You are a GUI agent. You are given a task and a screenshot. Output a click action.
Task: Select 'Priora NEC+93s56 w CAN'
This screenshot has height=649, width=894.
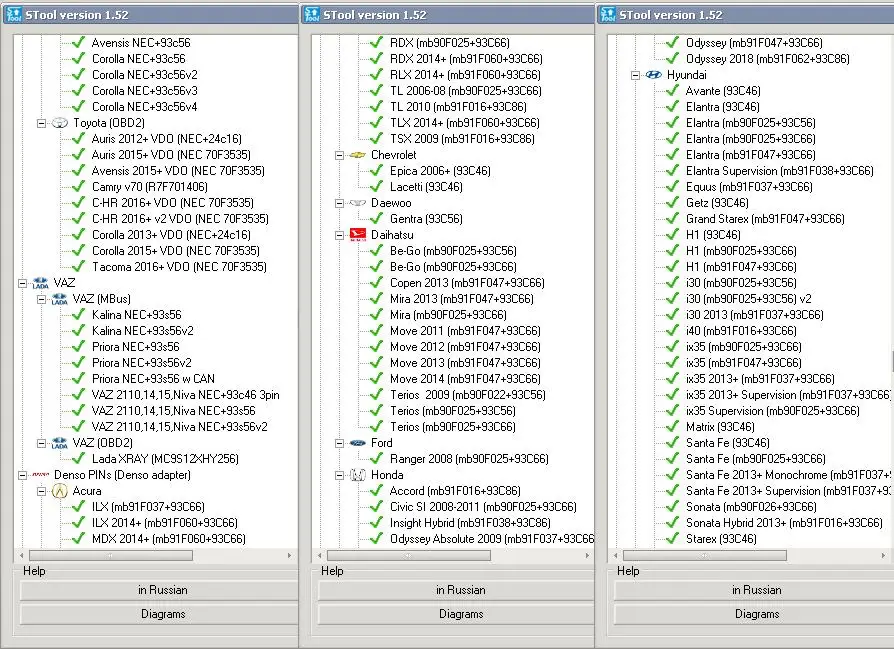coord(153,379)
